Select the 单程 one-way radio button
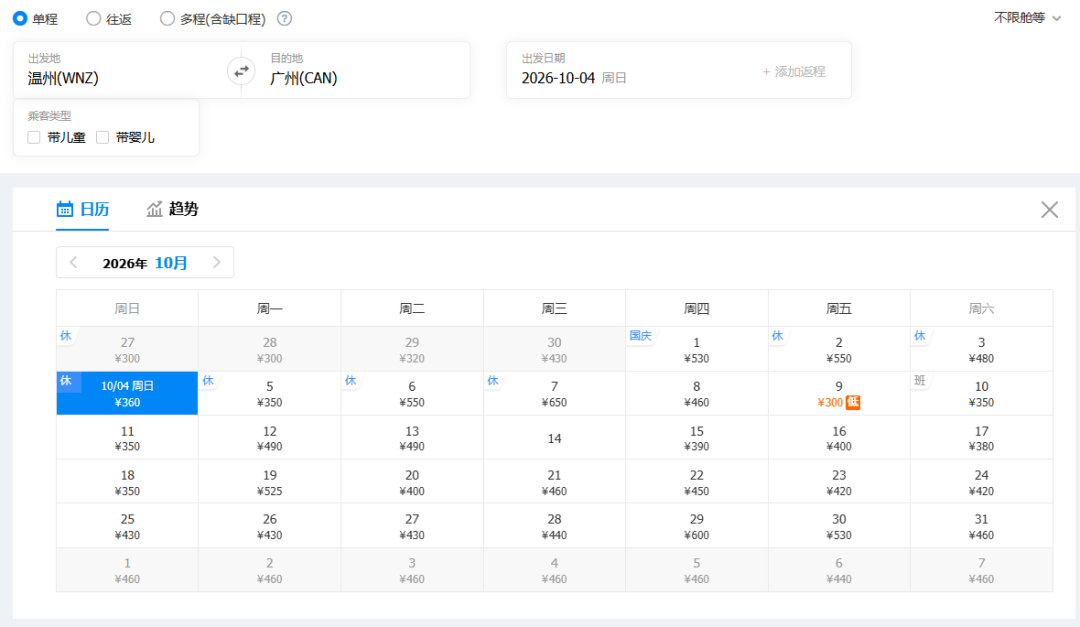Viewport: 1080px width, 627px height. 20,19
